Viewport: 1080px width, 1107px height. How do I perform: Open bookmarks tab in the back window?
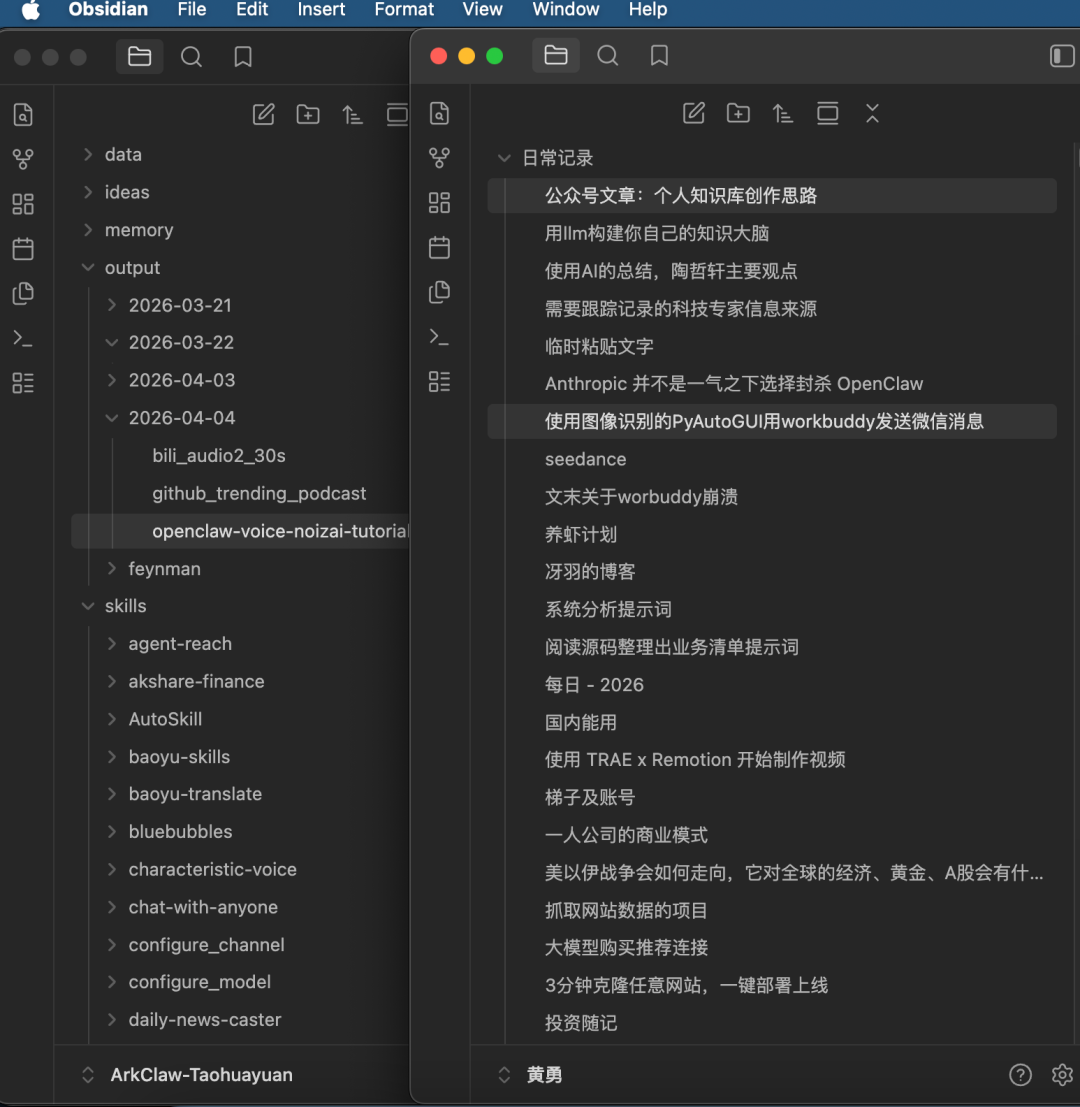click(243, 56)
